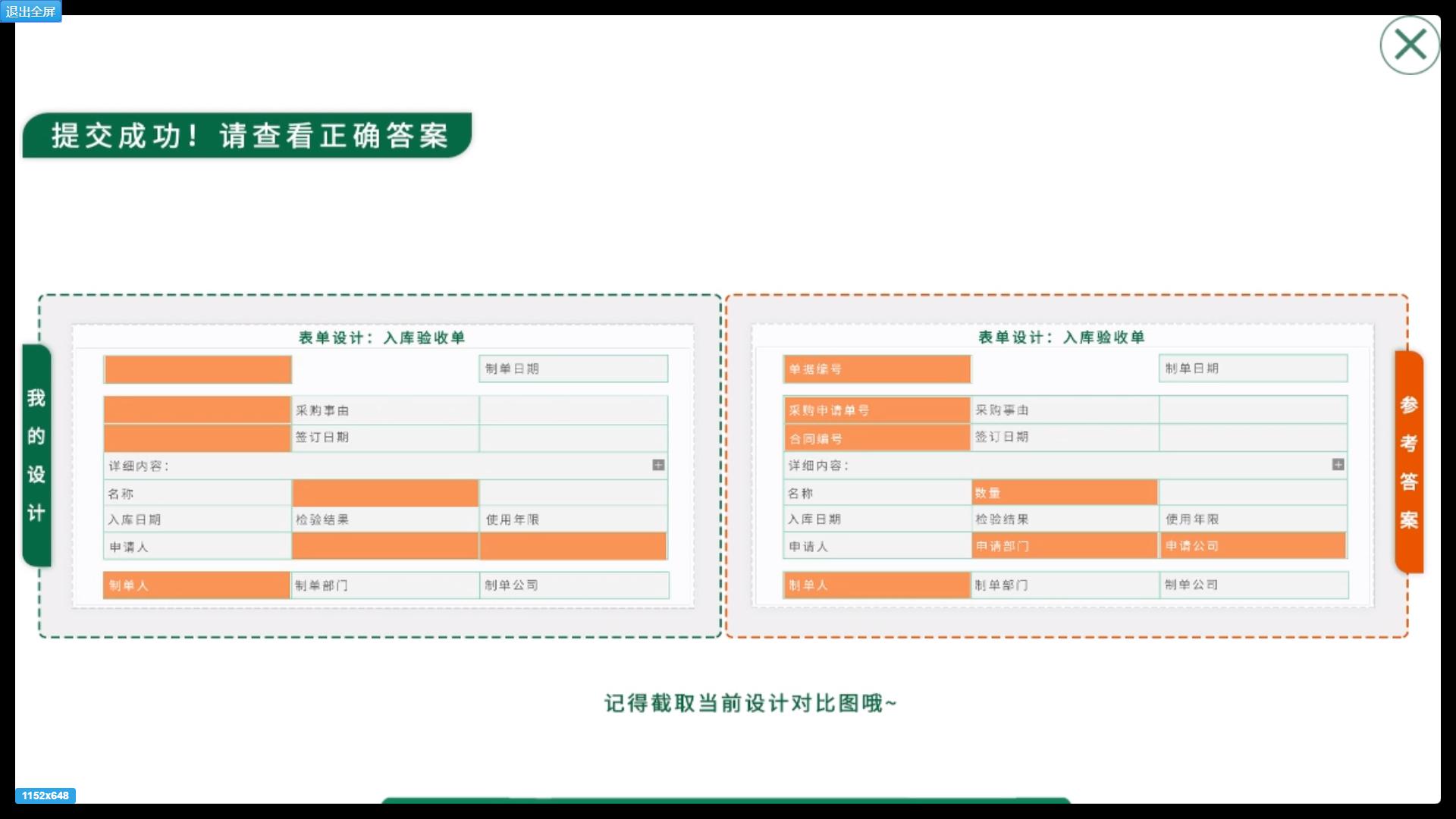Click 制单公司 cell in my design
Screen dimensions: 1456x819
[574, 585]
